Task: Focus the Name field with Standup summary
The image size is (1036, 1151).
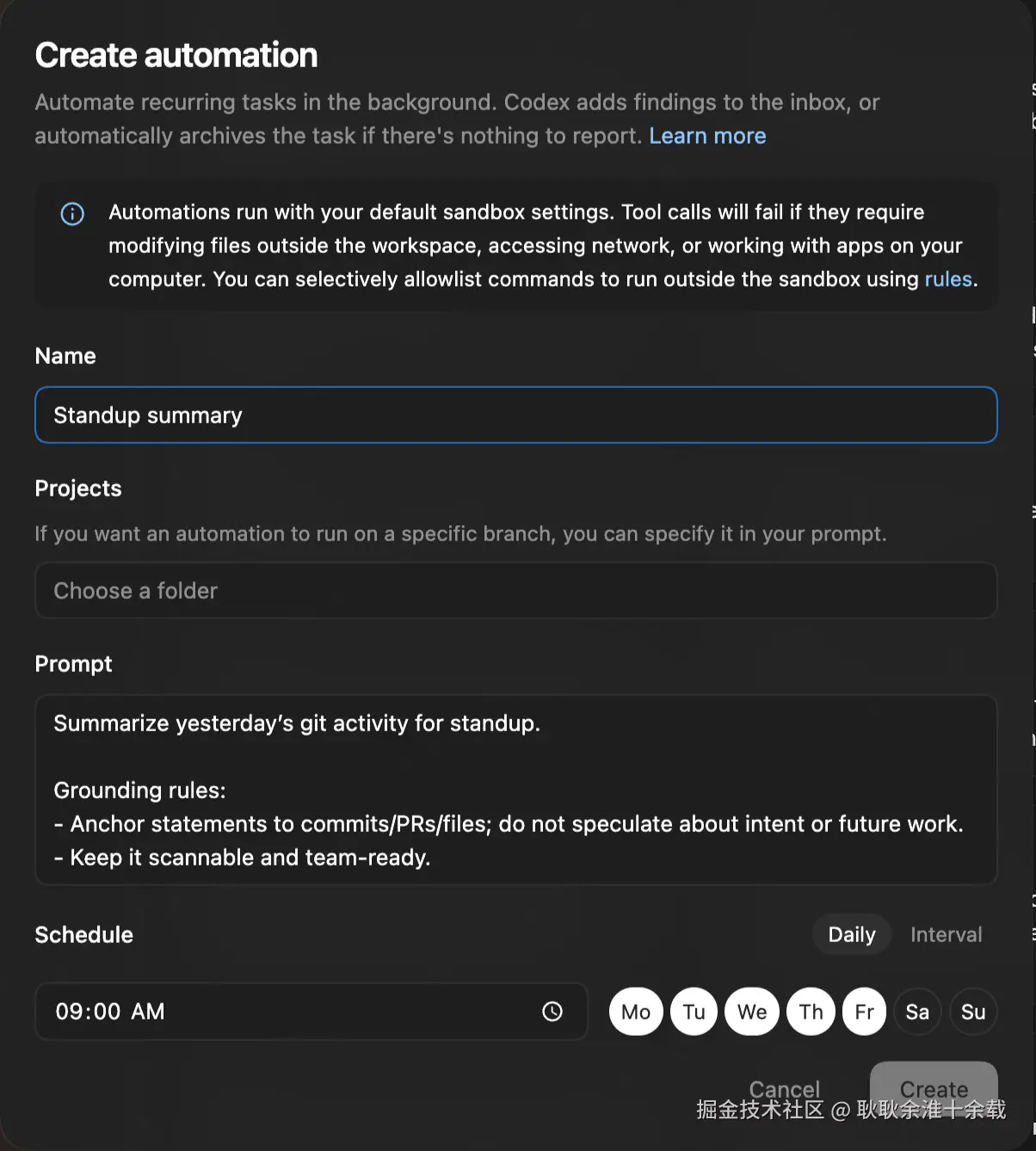Action: [x=515, y=415]
